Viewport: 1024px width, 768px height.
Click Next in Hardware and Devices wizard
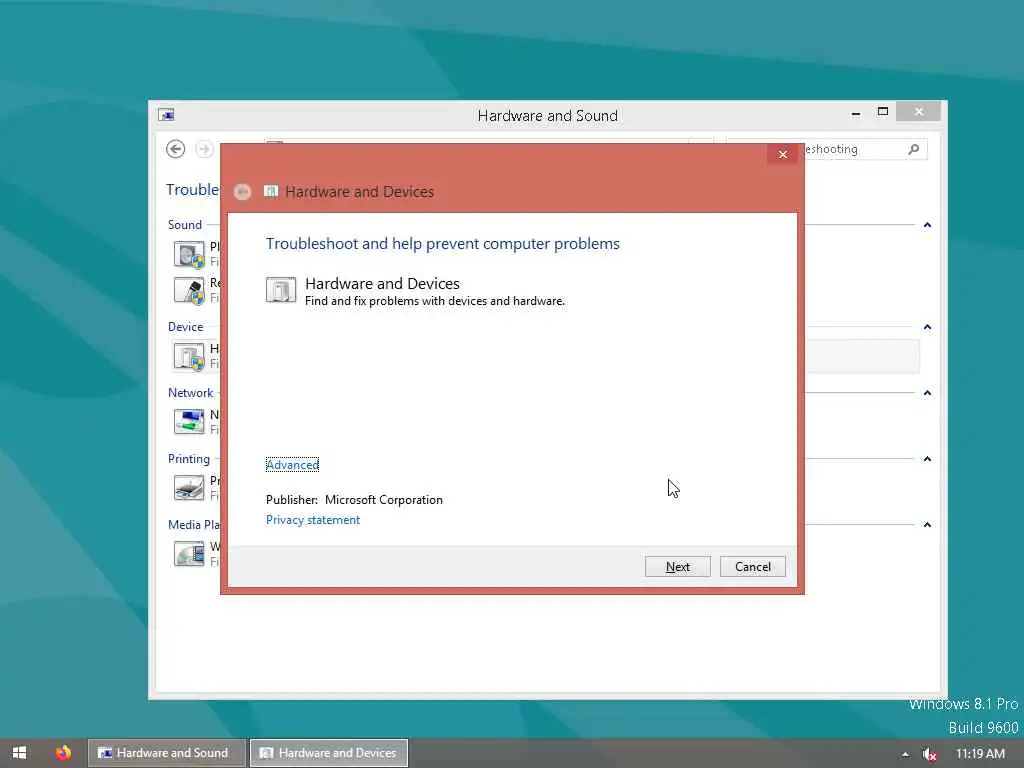click(677, 566)
